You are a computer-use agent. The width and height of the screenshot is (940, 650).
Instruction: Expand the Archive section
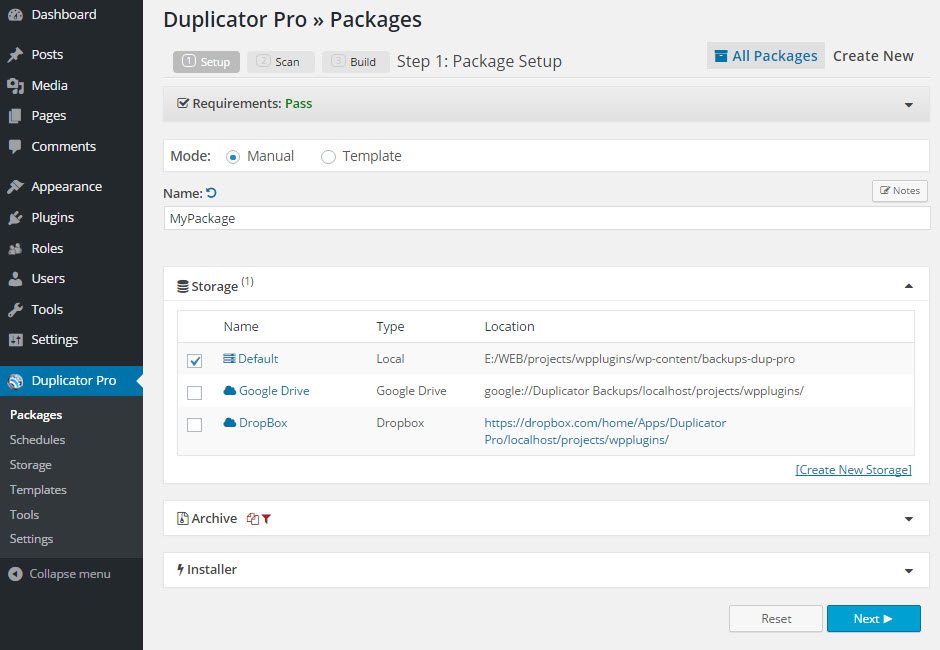[x=909, y=518]
